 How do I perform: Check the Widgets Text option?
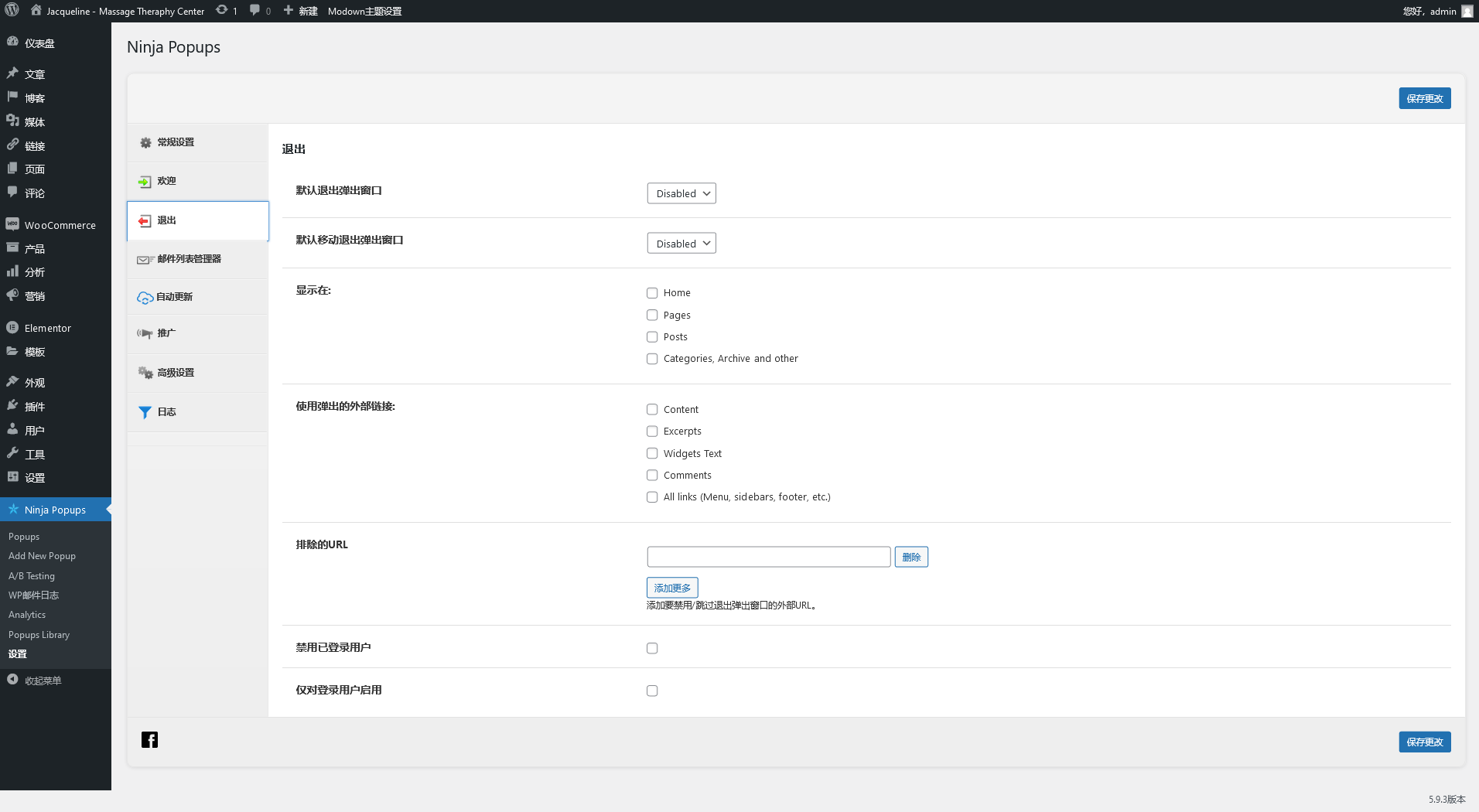(652, 454)
